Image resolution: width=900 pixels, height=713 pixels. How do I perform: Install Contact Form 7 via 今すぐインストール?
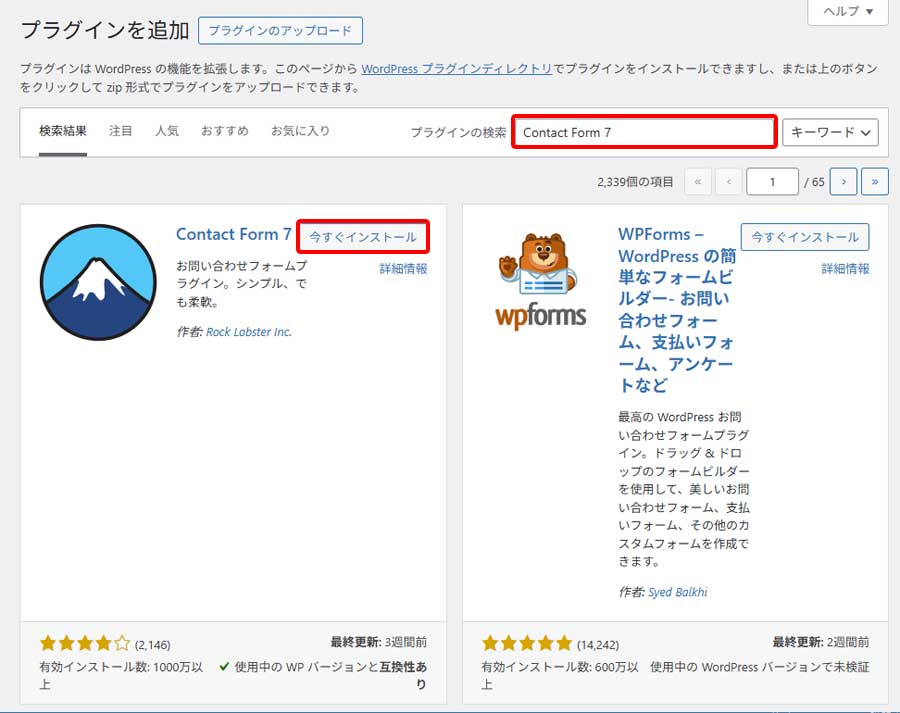363,236
